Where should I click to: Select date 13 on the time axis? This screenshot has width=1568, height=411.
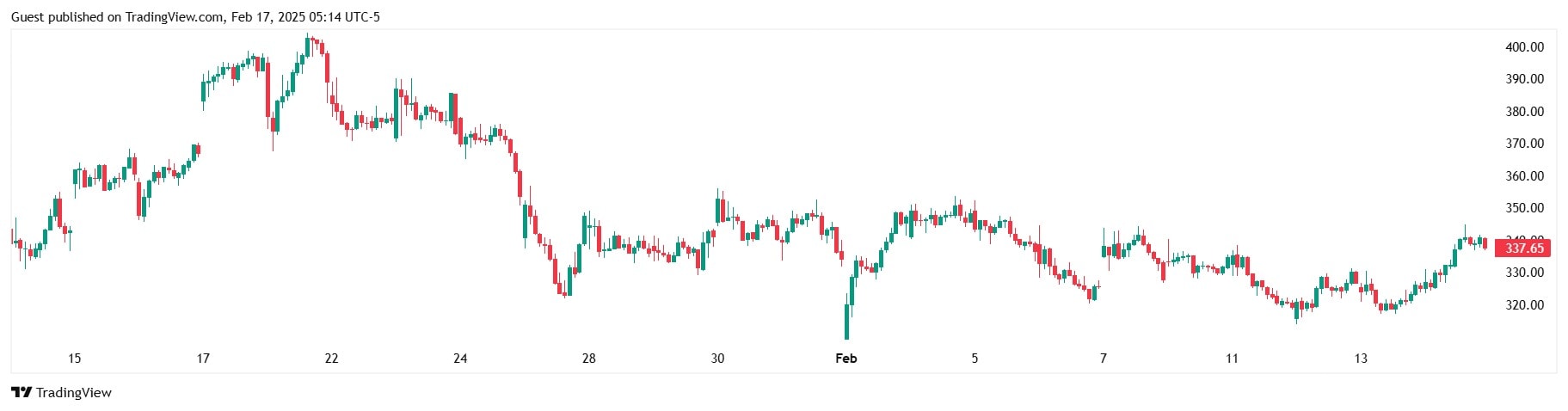click(1361, 359)
